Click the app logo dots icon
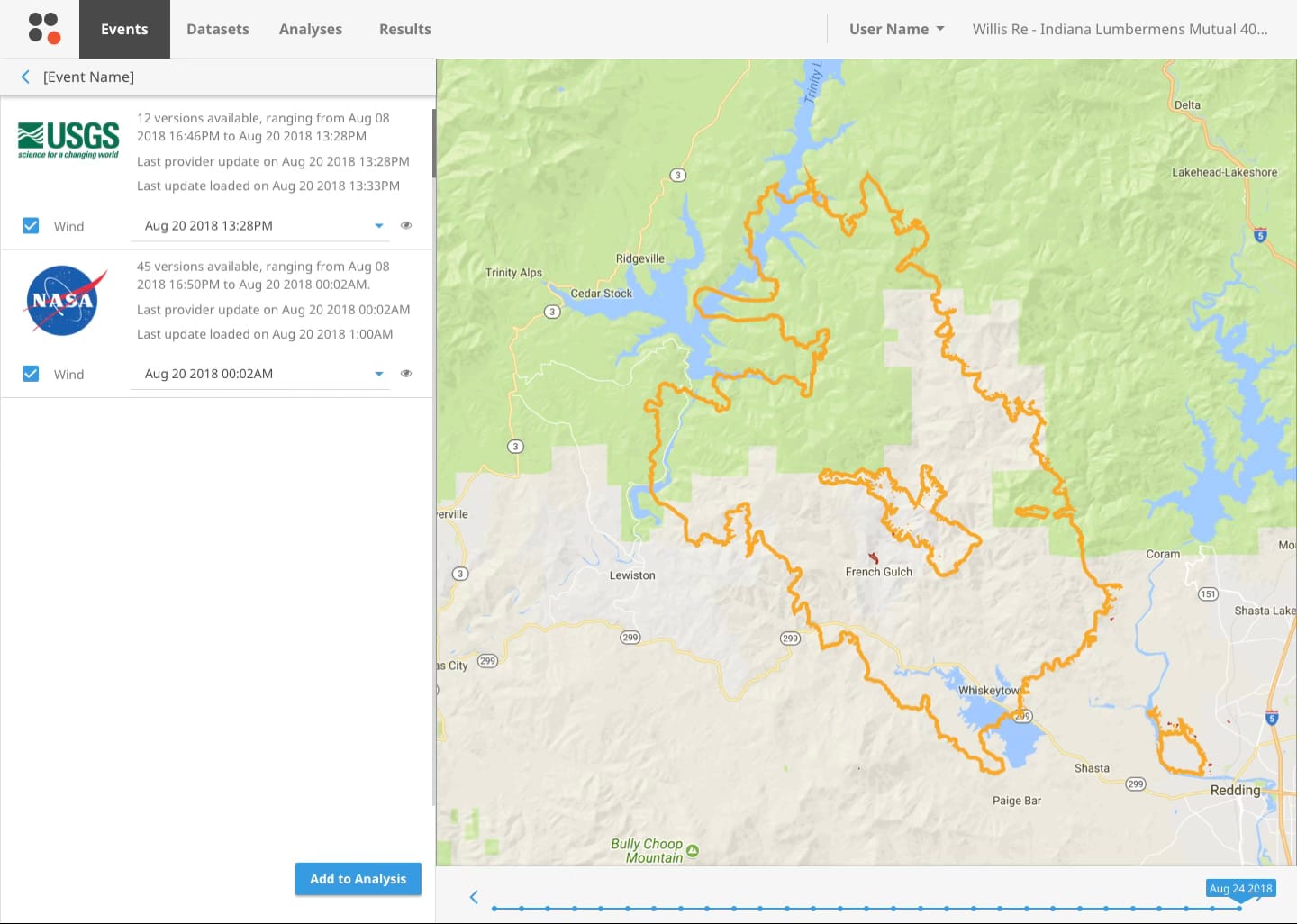The height and width of the screenshot is (924, 1297). tap(43, 28)
